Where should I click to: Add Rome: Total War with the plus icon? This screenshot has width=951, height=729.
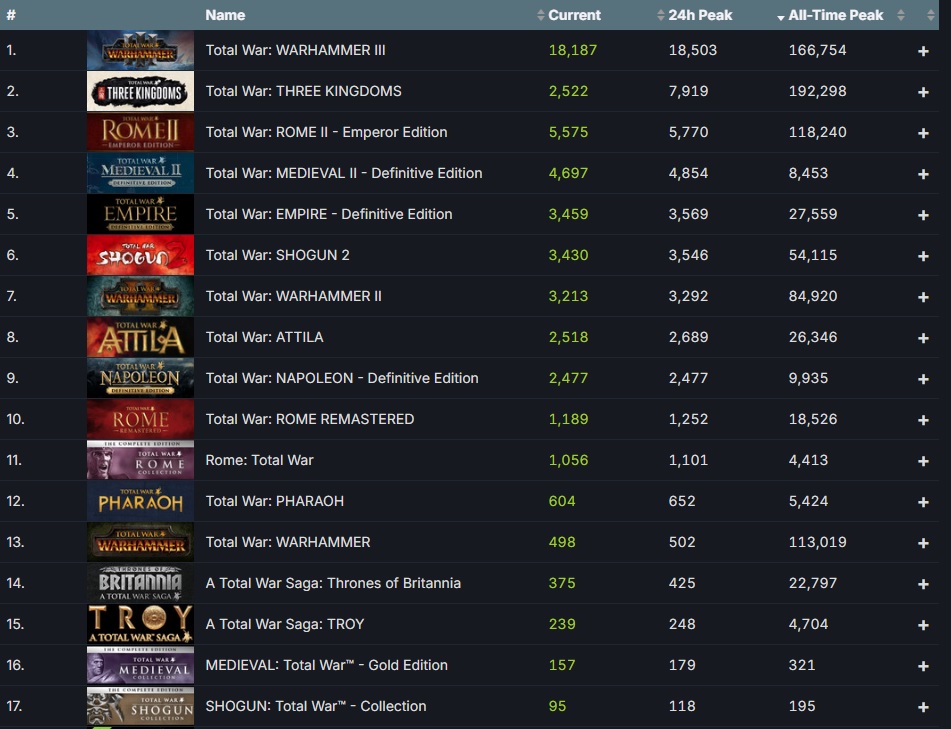pyautogui.click(x=923, y=461)
